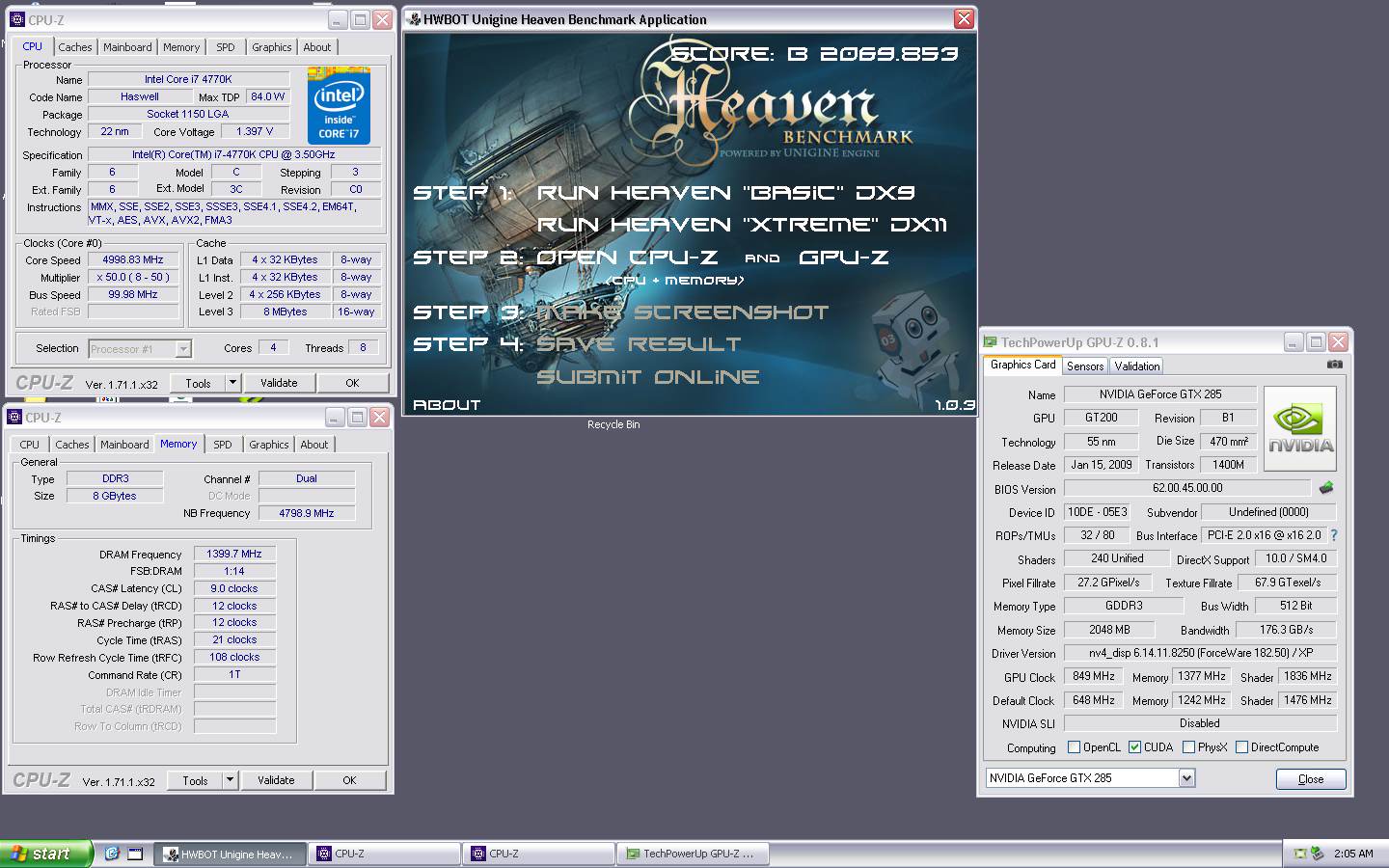Switch to Caches tab in top CPU-Z

coord(75,47)
